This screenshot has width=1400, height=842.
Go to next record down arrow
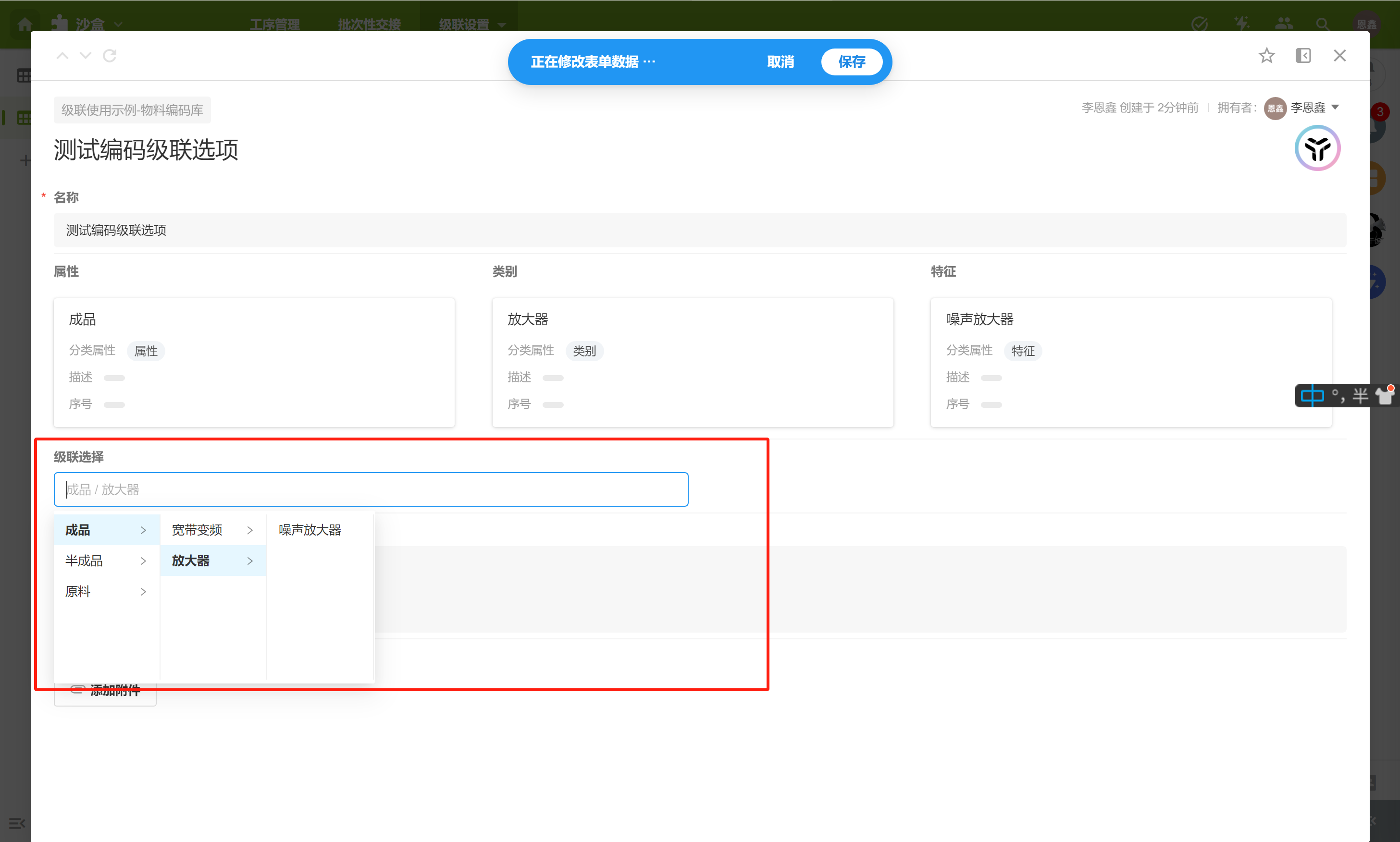pyautogui.click(x=85, y=56)
